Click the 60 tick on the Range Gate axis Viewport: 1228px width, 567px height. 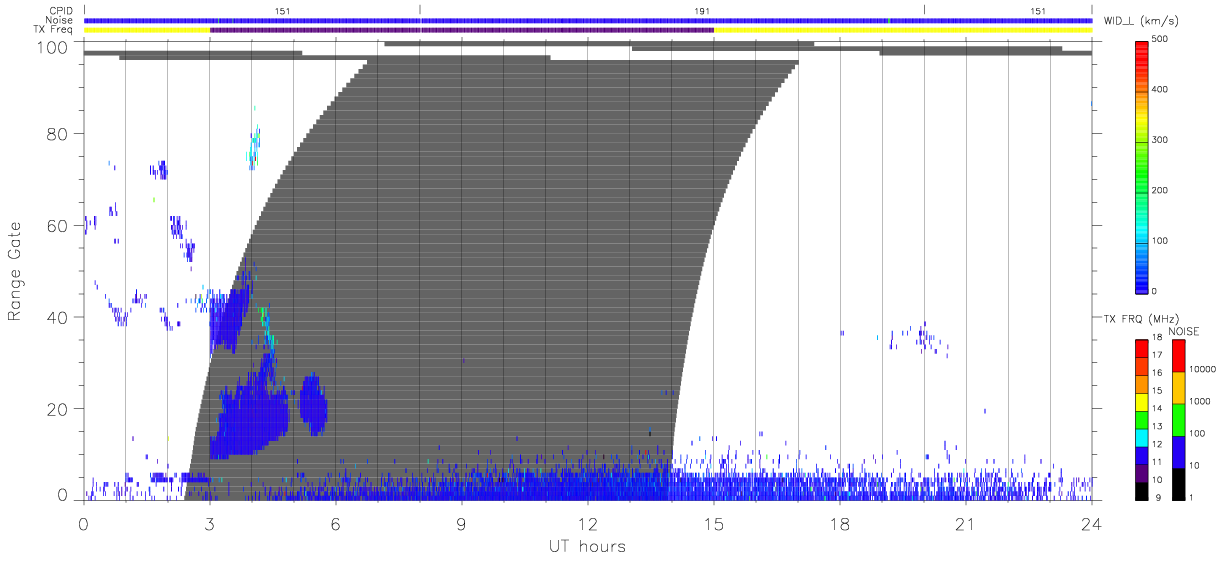coord(59,225)
